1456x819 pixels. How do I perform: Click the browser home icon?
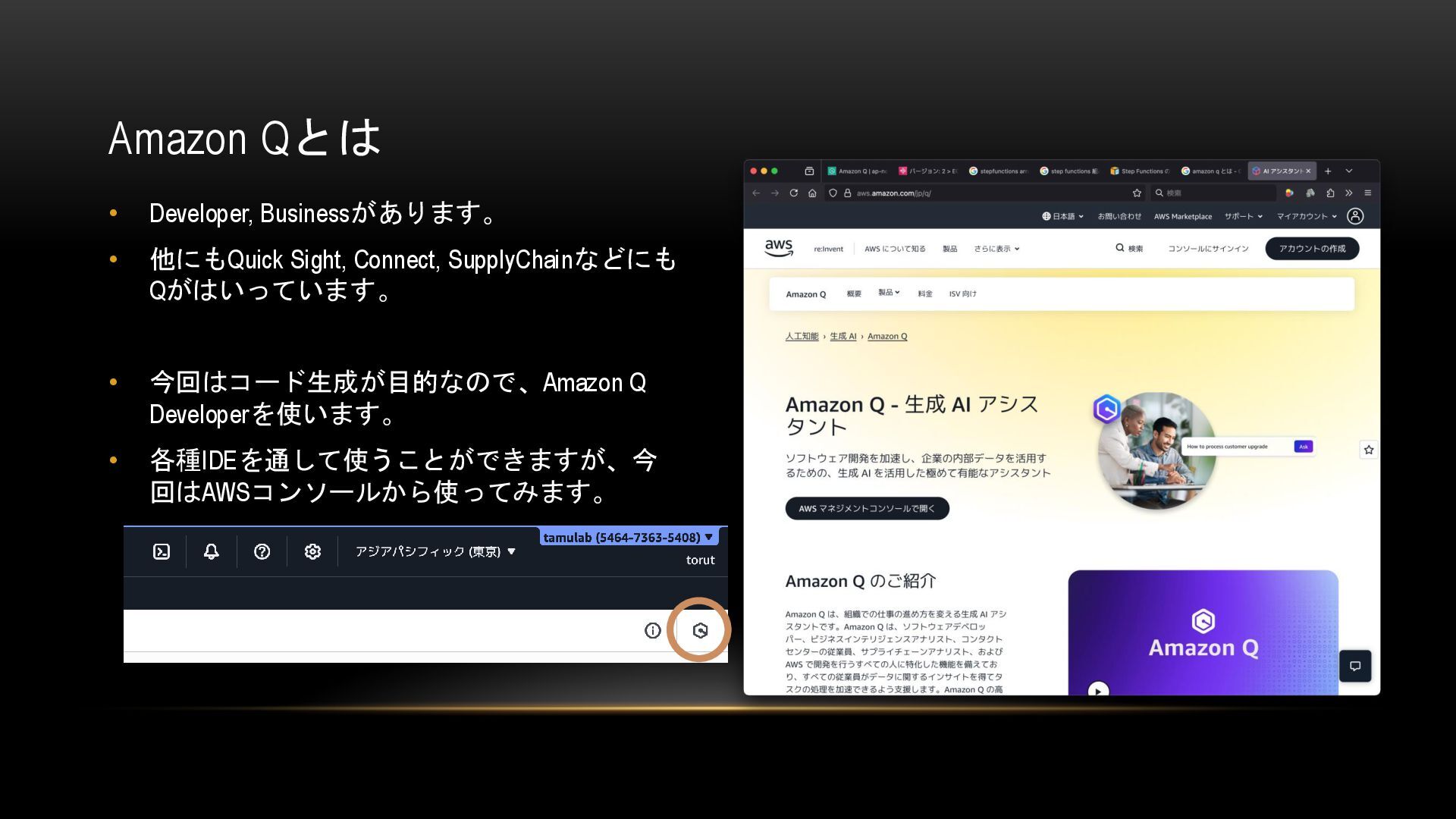[x=812, y=193]
